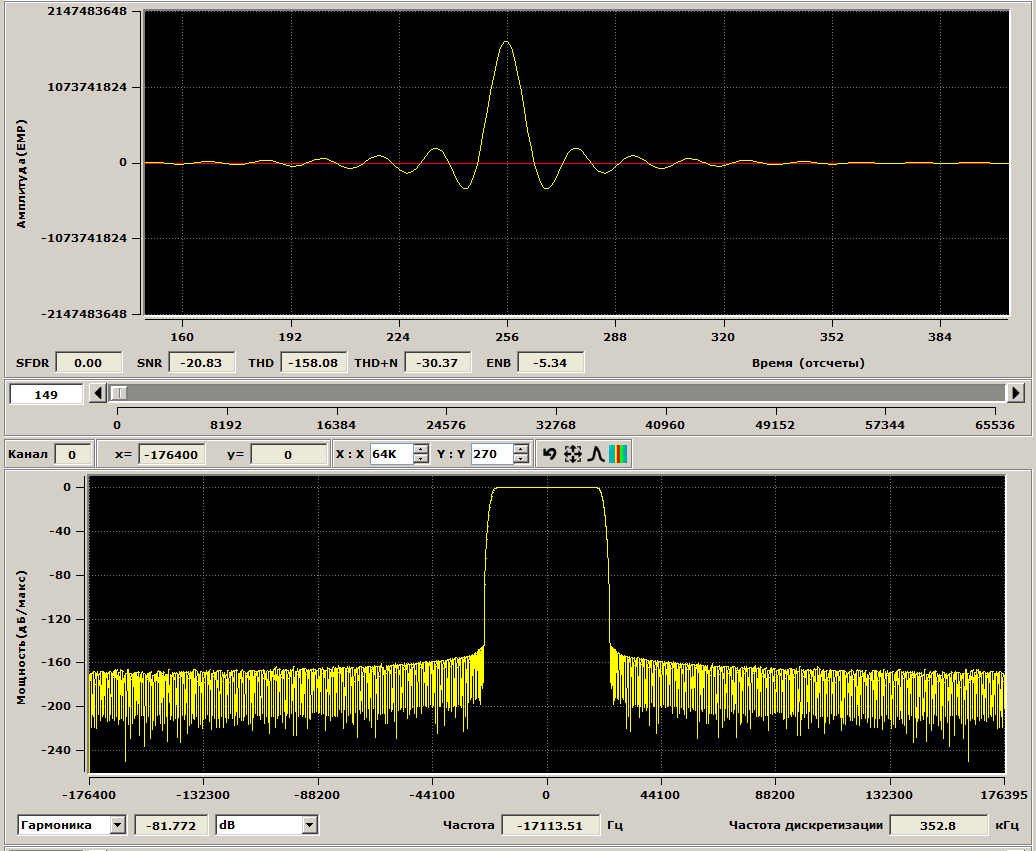Click the -176400 frequency axis label
This screenshot has width=1036, height=851.
pos(89,795)
